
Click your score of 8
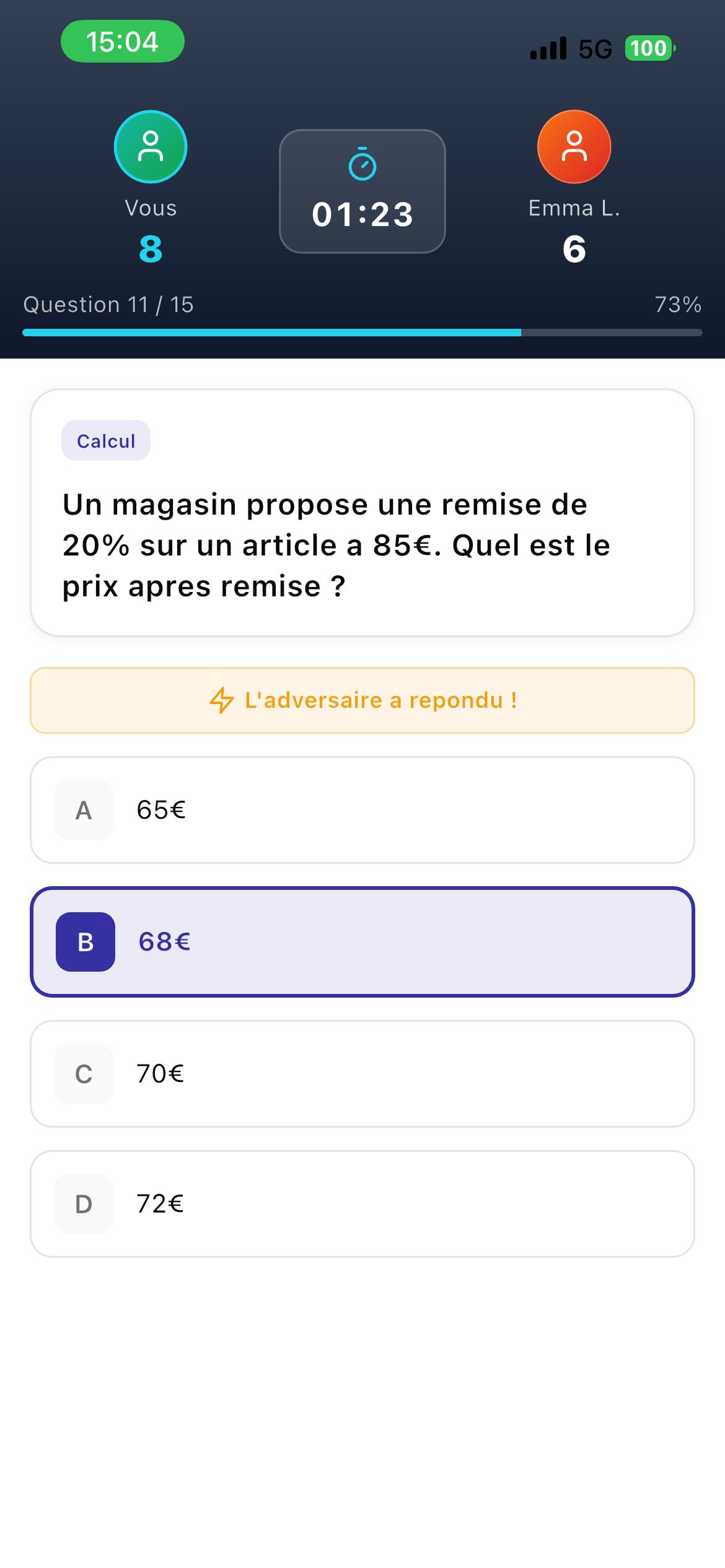pyautogui.click(x=150, y=250)
